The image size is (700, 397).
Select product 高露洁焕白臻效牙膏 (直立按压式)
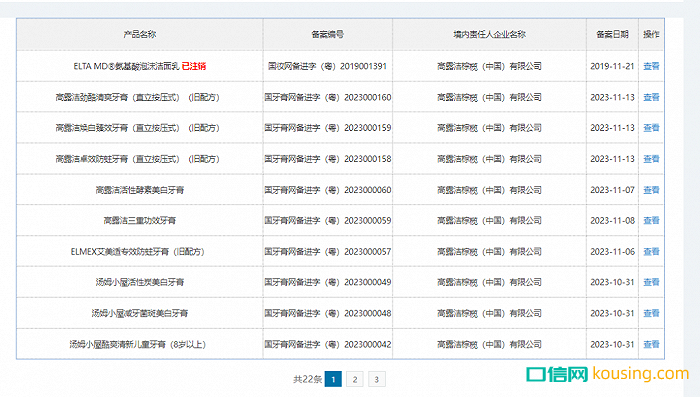coord(138,128)
